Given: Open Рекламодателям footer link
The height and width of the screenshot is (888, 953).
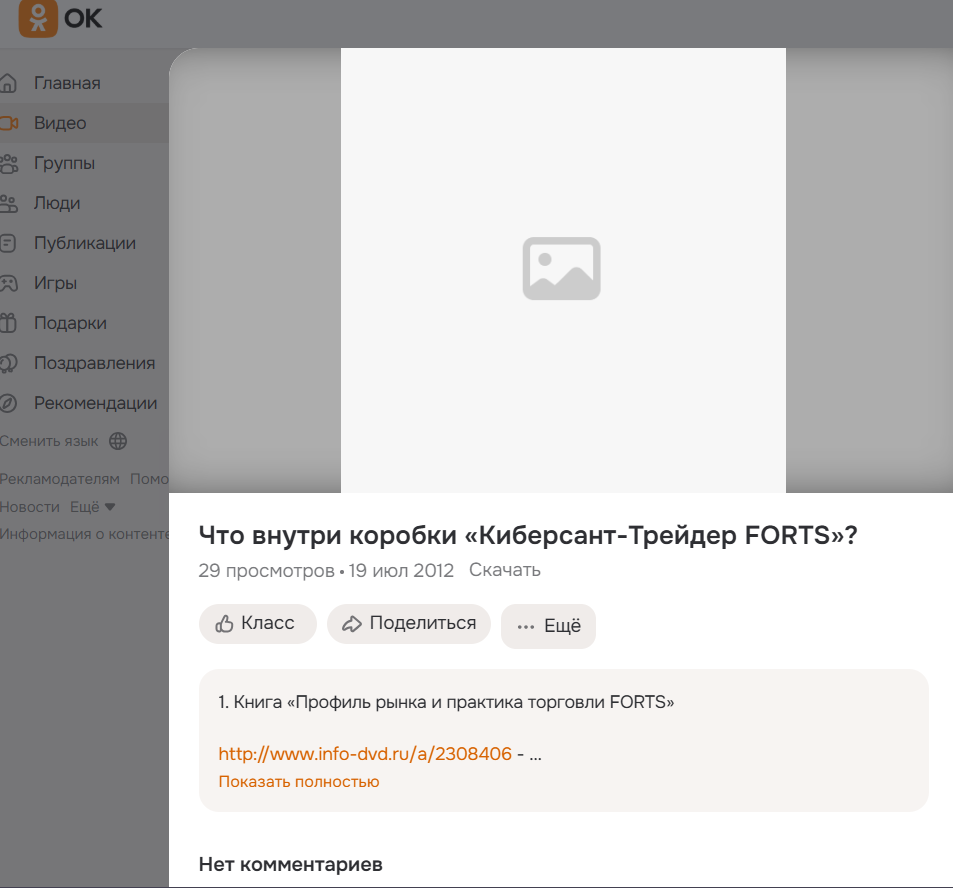Looking at the screenshot, I should [x=60, y=479].
